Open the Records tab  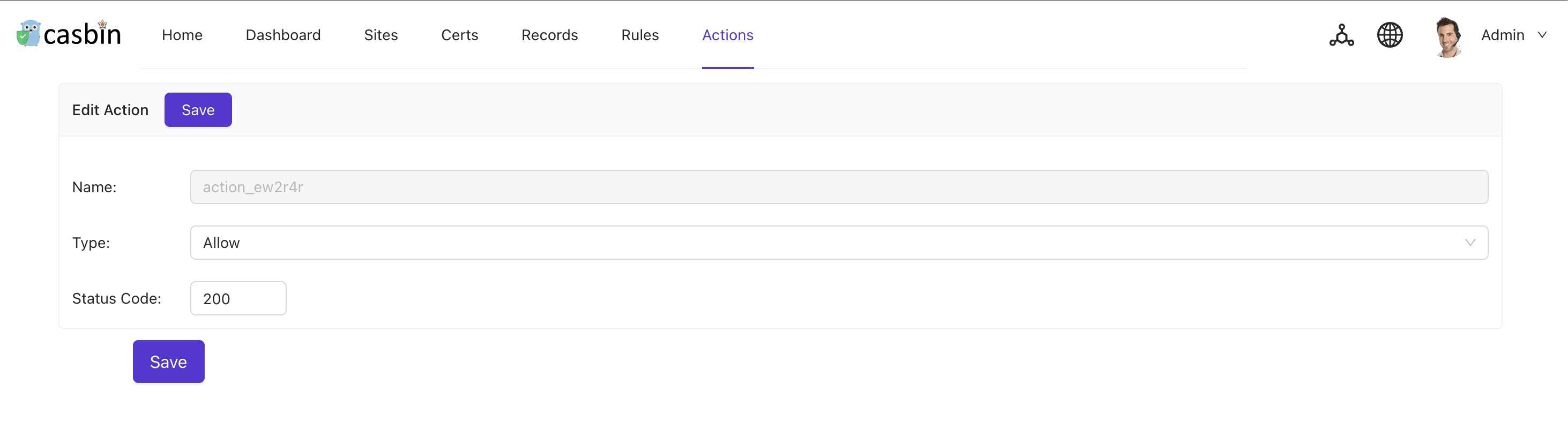(x=550, y=35)
